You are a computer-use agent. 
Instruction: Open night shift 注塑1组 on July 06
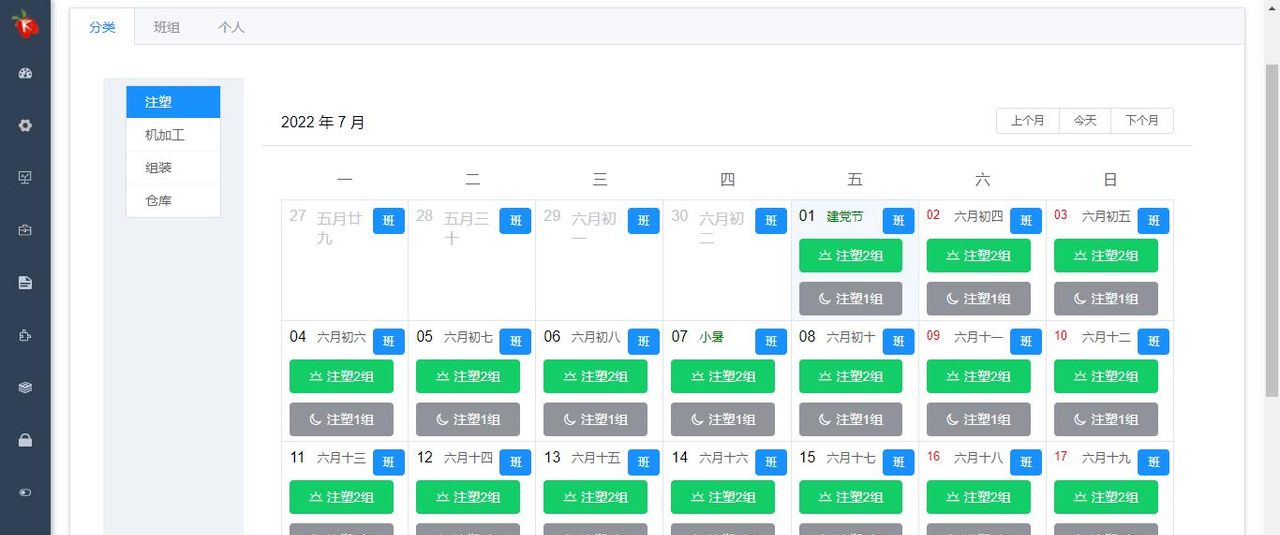595,419
